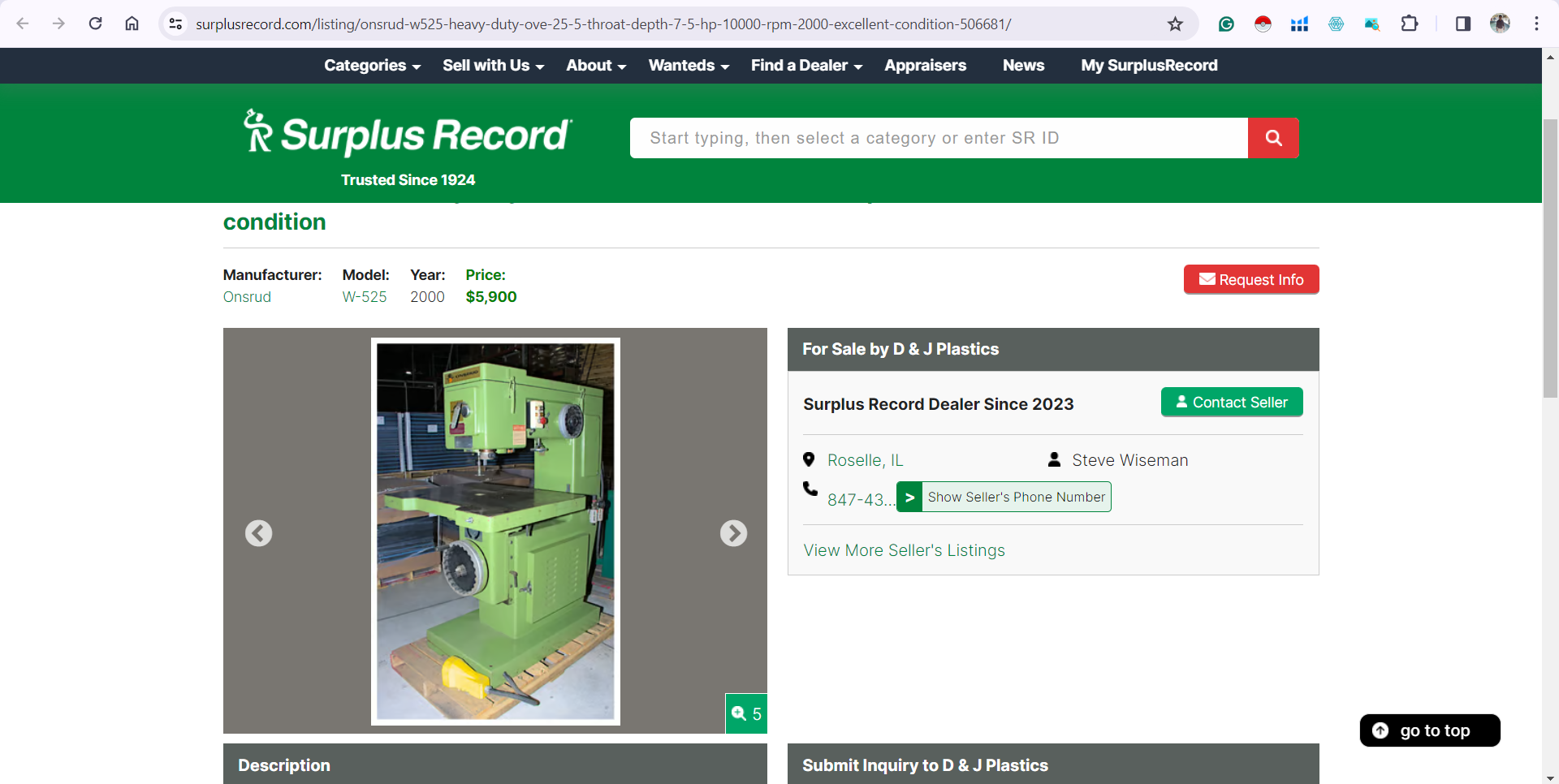Click the browser address bar URL

[x=602, y=24]
